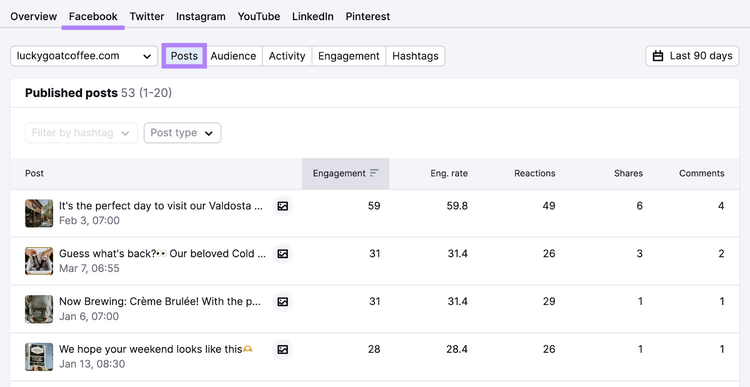The image size is (750, 387).
Task: Click the reactions value 29
Action: click(x=549, y=302)
